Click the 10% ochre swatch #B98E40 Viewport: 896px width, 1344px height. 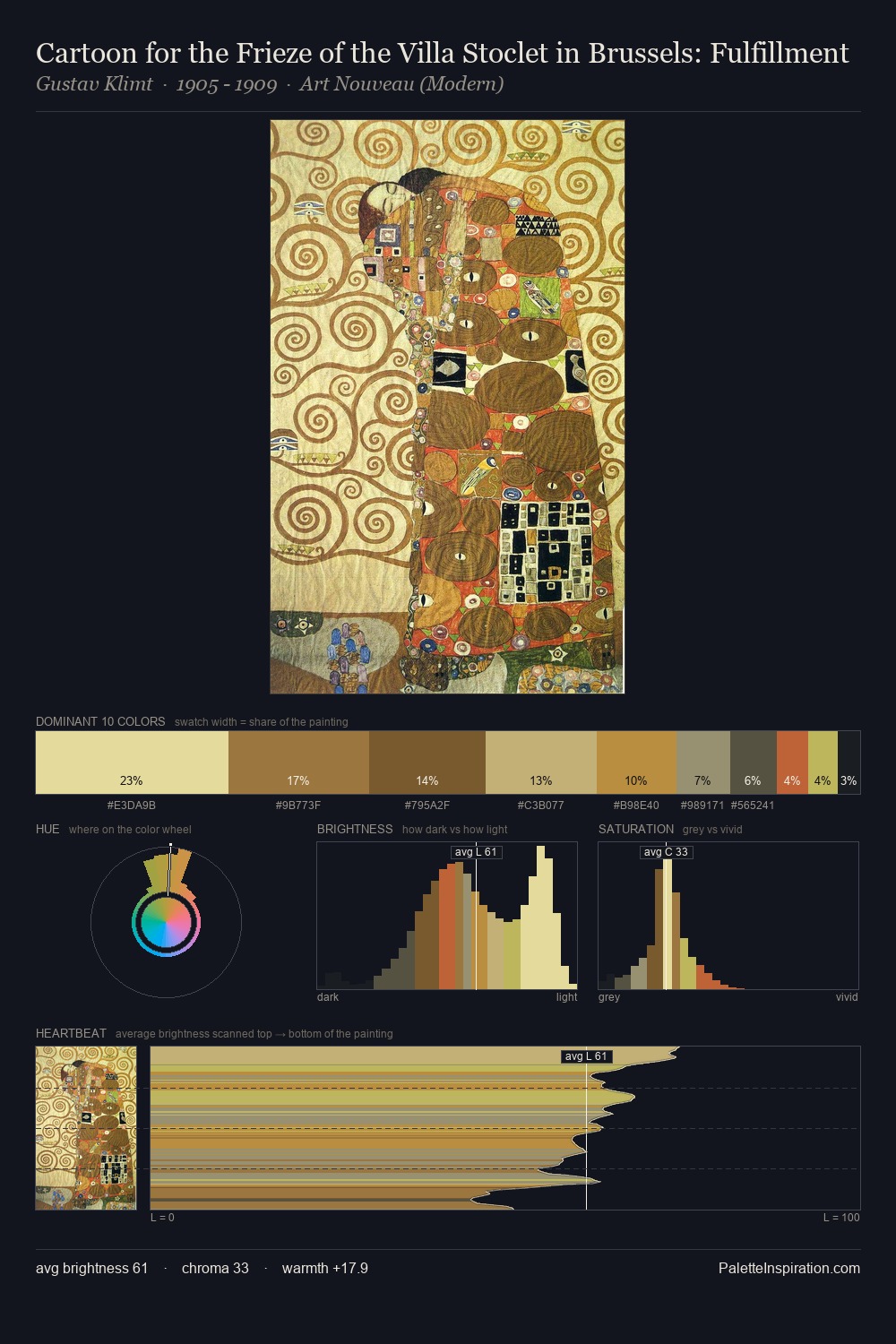click(x=636, y=762)
